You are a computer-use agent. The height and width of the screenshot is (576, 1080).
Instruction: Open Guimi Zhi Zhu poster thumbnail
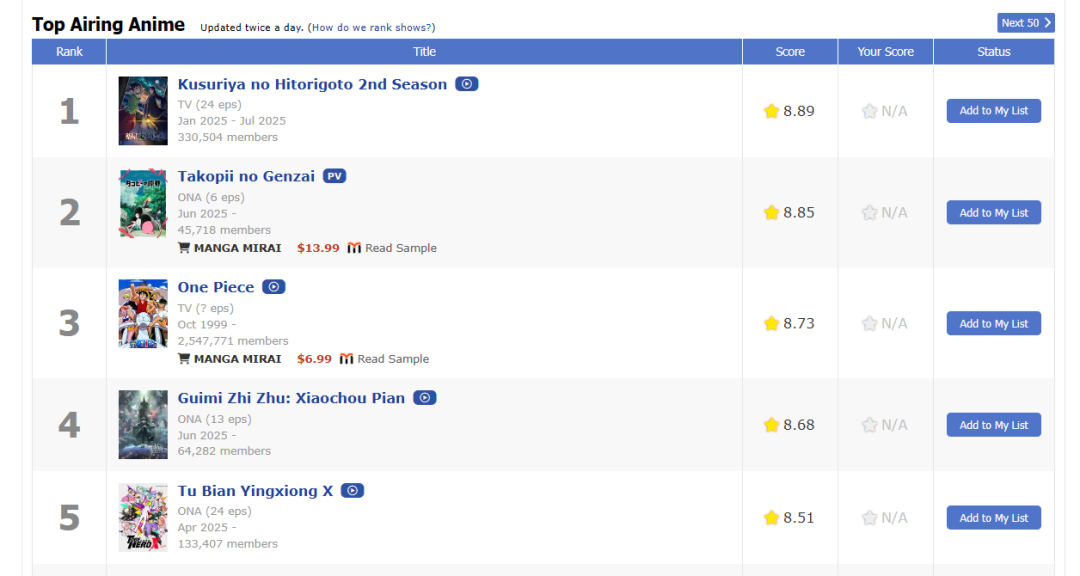click(x=143, y=424)
